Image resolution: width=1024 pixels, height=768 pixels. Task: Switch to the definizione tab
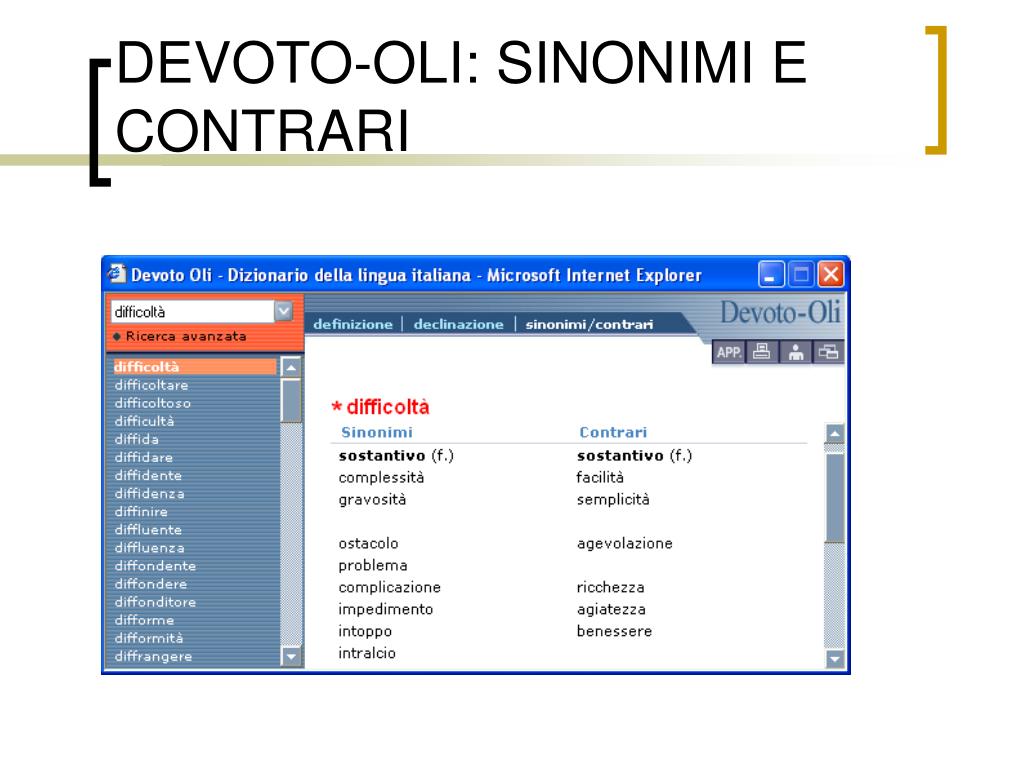(x=353, y=324)
